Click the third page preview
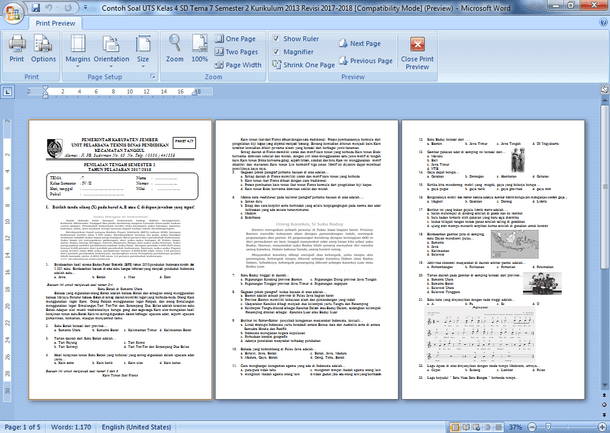The width and height of the screenshot is (610, 433). click(x=493, y=259)
